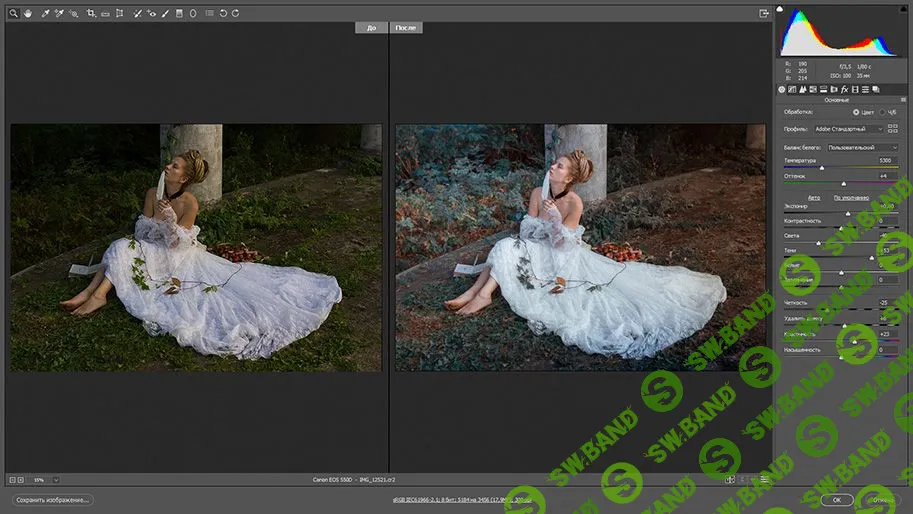Browse profiles grid icon

click(893, 129)
